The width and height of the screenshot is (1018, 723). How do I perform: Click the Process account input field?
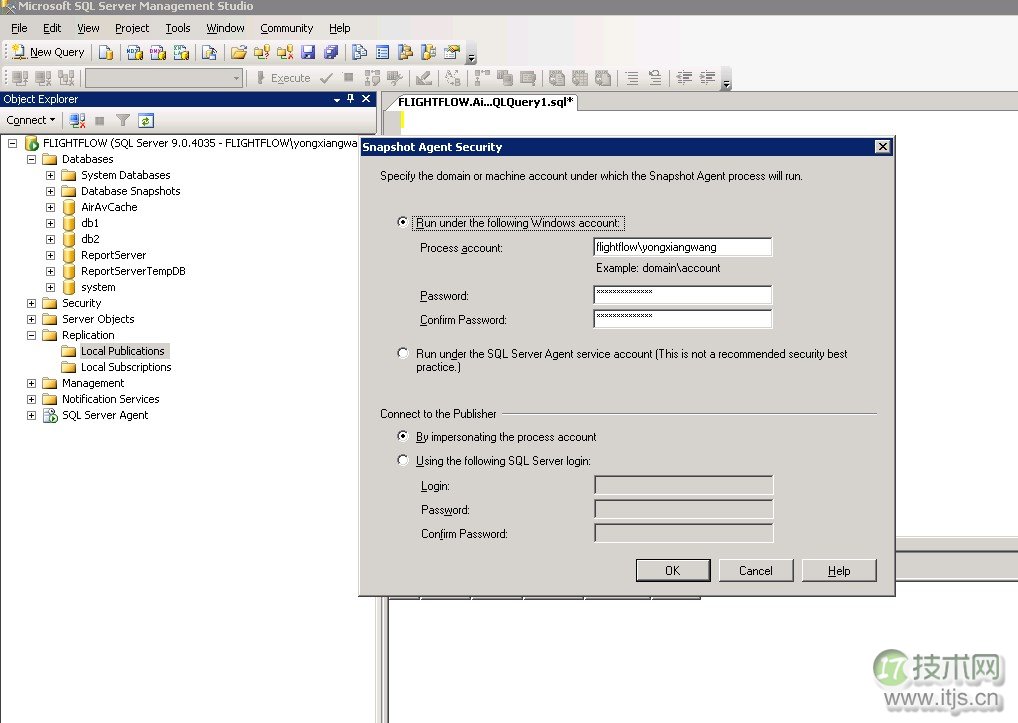[682, 247]
